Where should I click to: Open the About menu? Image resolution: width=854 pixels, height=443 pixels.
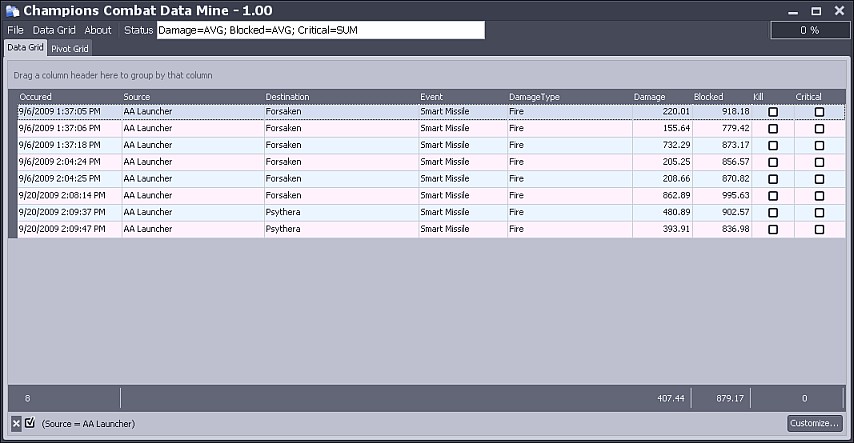pos(98,30)
